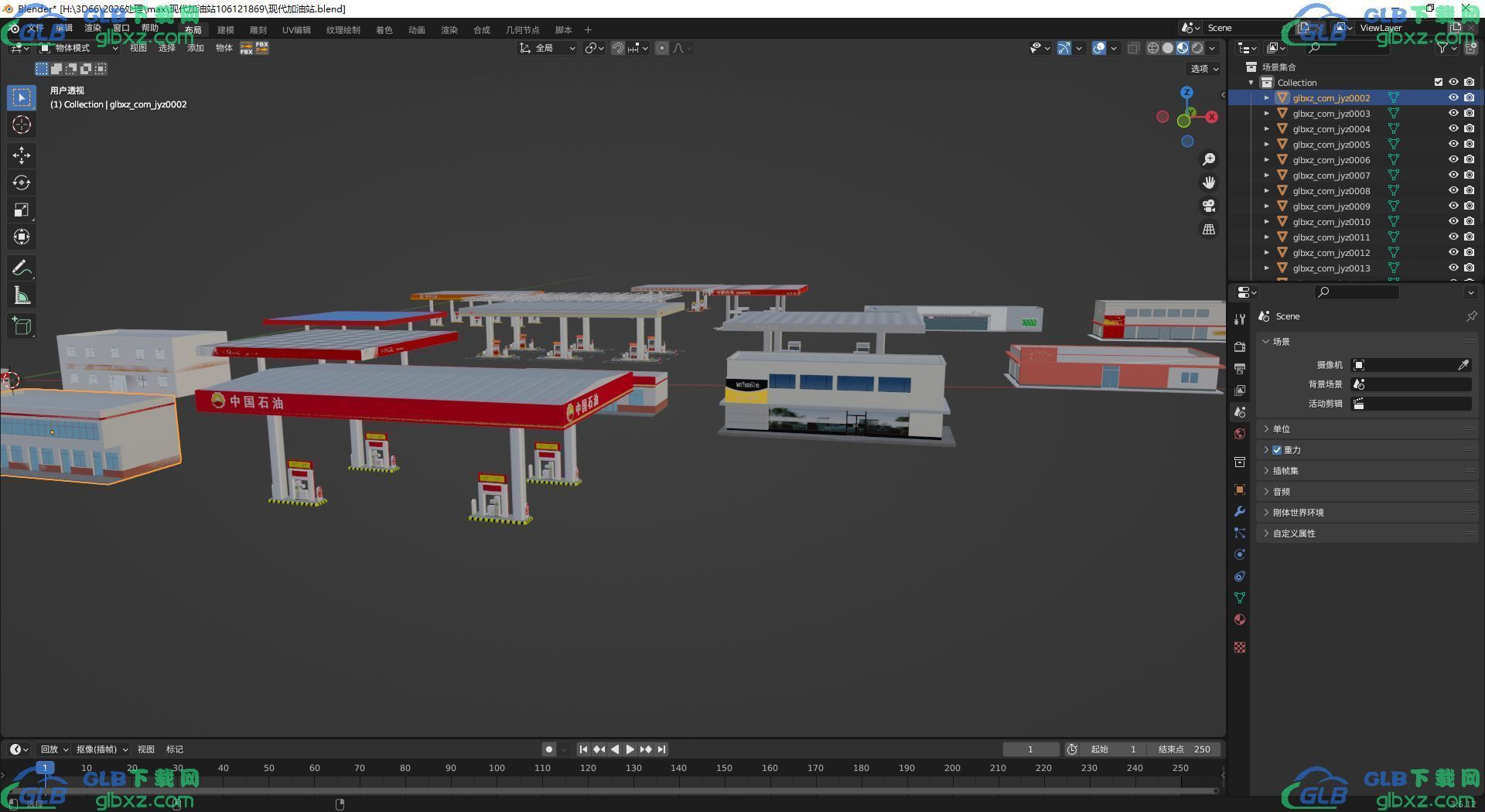Image resolution: width=1485 pixels, height=812 pixels.
Task: Disable render camera for glbxz_com_jyz0004
Action: [x=1469, y=129]
